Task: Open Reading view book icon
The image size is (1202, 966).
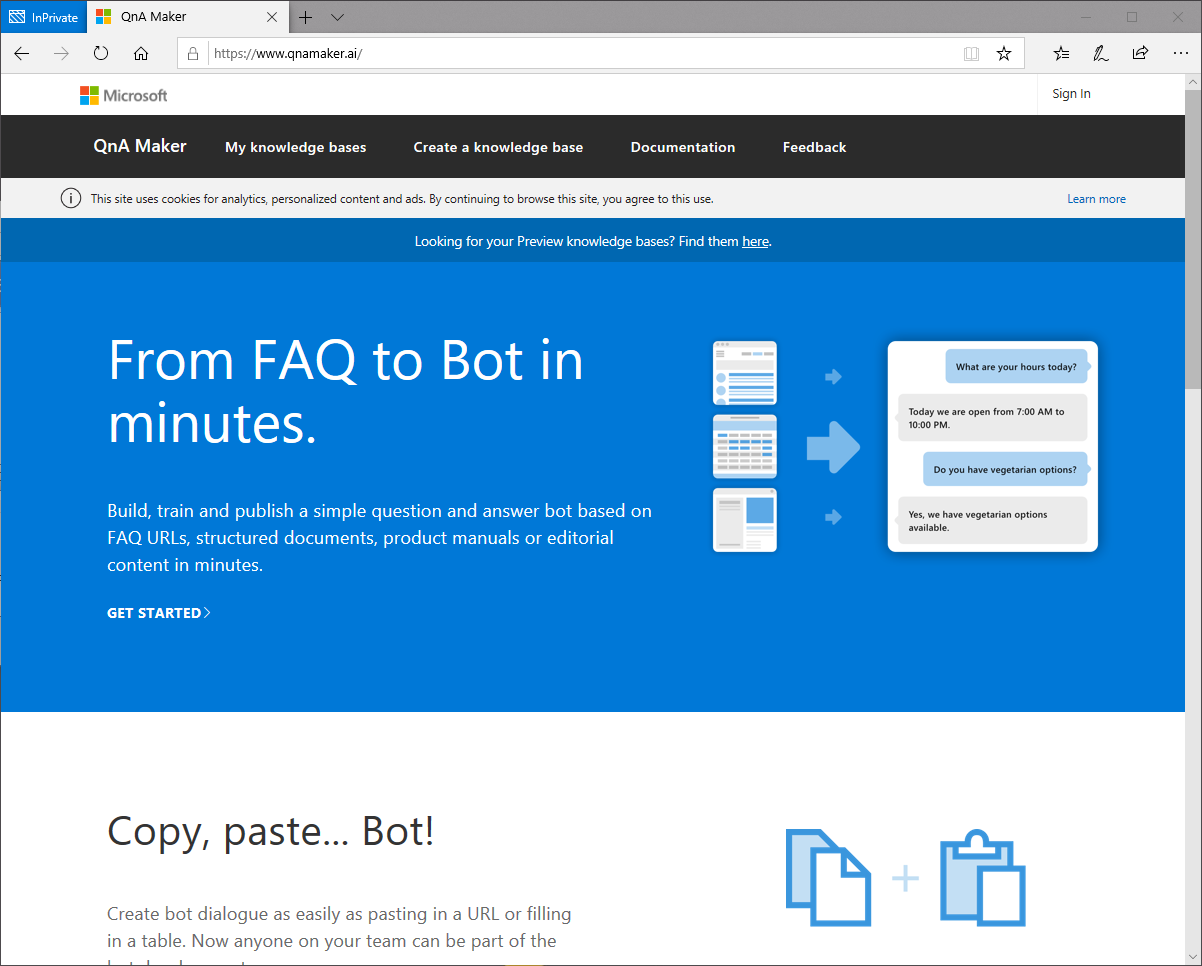Action: click(971, 54)
